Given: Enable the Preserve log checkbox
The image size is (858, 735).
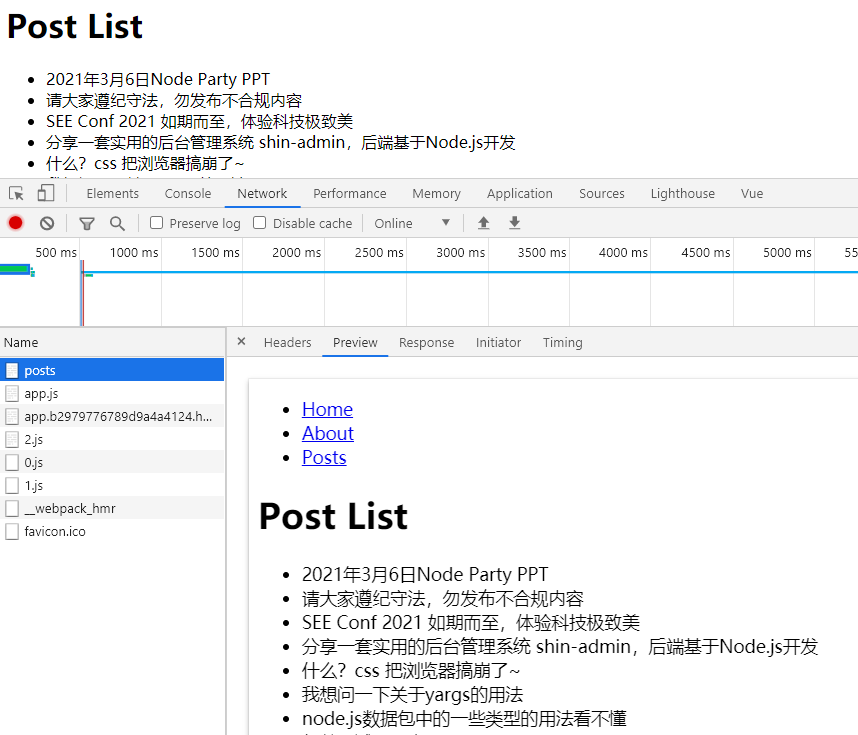Looking at the screenshot, I should coord(156,223).
